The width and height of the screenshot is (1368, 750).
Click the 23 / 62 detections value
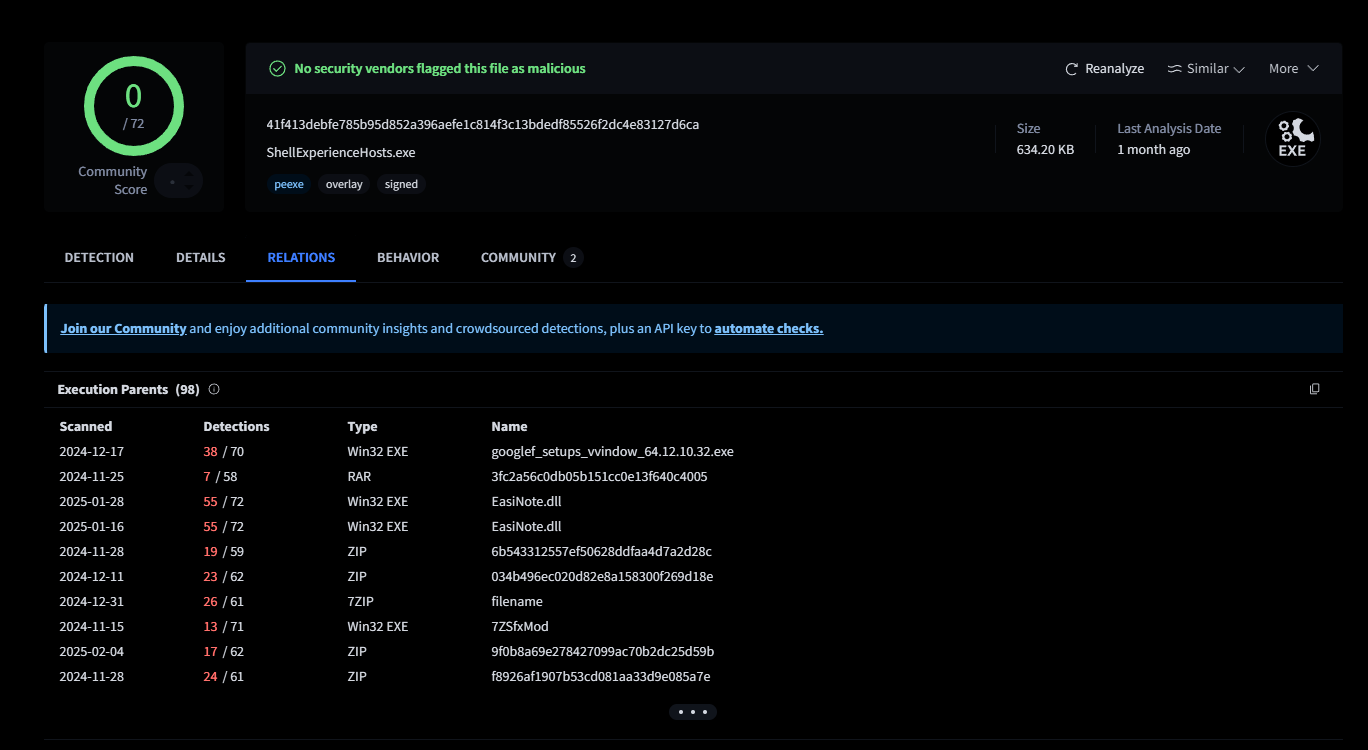pos(223,577)
